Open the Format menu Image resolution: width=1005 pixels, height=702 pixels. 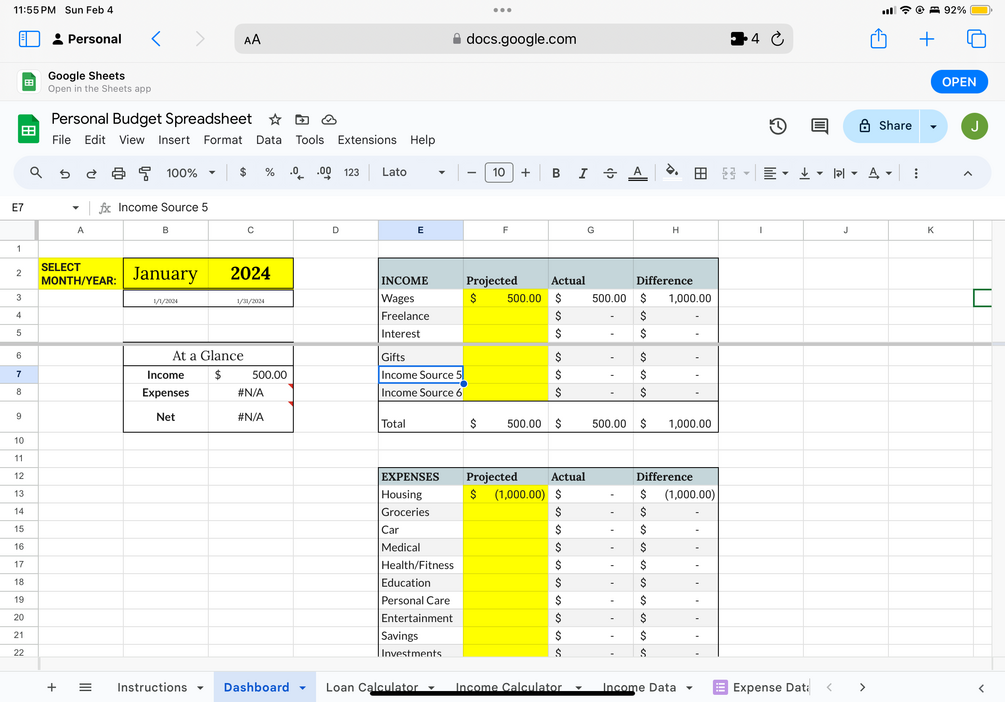(x=223, y=140)
